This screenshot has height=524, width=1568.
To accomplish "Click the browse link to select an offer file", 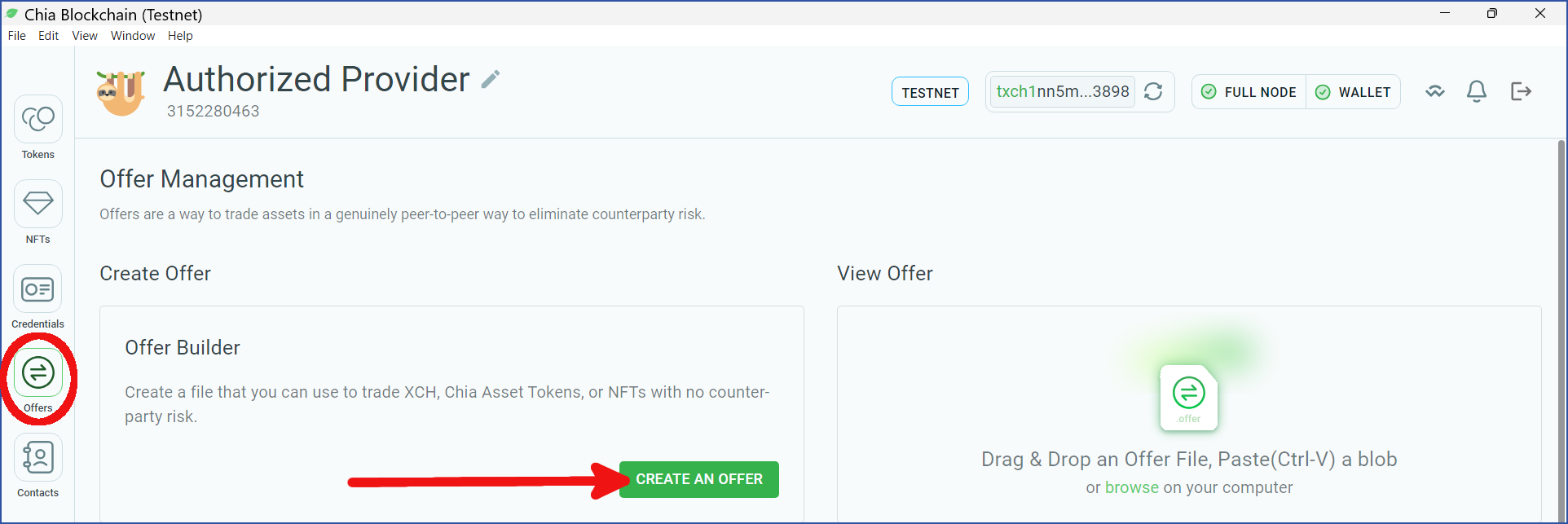I will click(x=1132, y=487).
